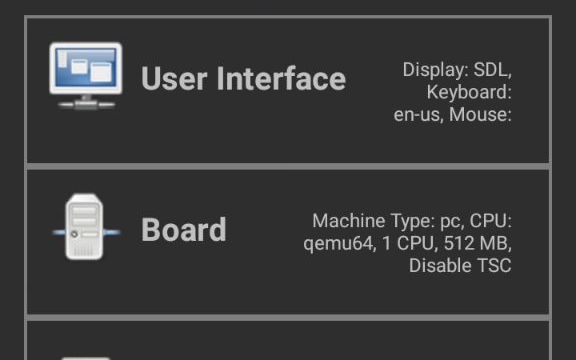The width and height of the screenshot is (576, 360).
Task: Tap the monitor icon's stand base
Action: [86, 104]
